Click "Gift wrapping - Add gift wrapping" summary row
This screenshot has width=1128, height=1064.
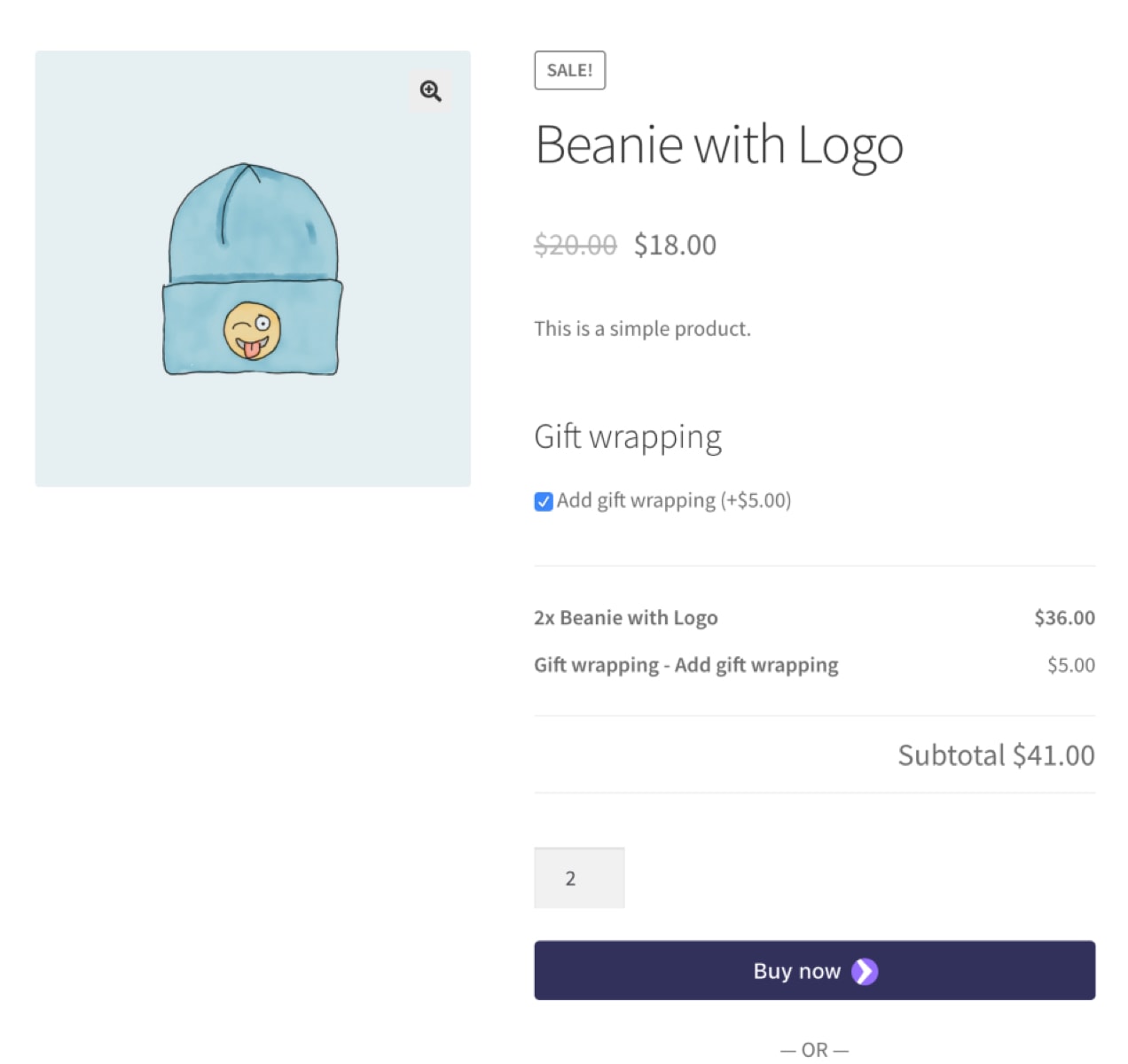tap(685, 665)
